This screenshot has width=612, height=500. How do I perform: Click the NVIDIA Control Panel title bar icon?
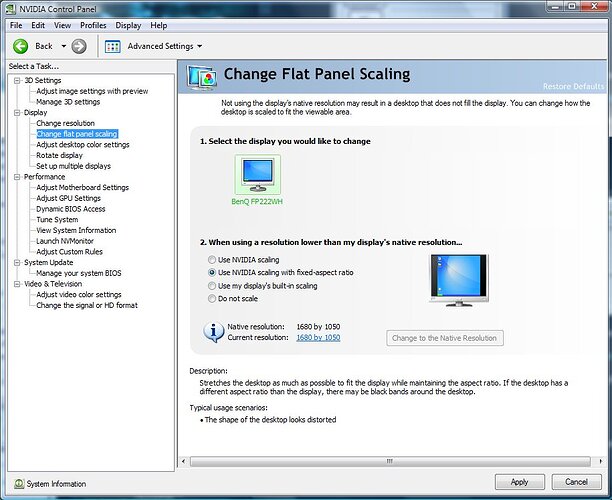click(x=10, y=8)
